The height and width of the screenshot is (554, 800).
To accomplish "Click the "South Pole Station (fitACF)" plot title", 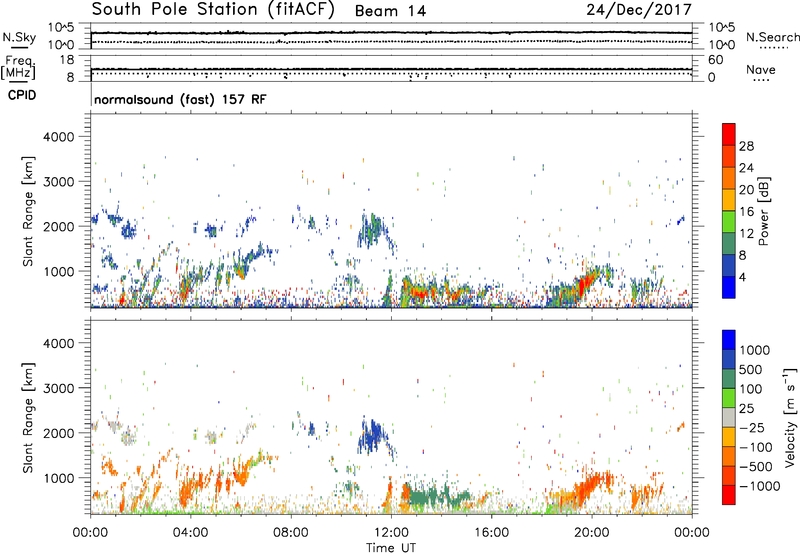I will pos(213,9).
